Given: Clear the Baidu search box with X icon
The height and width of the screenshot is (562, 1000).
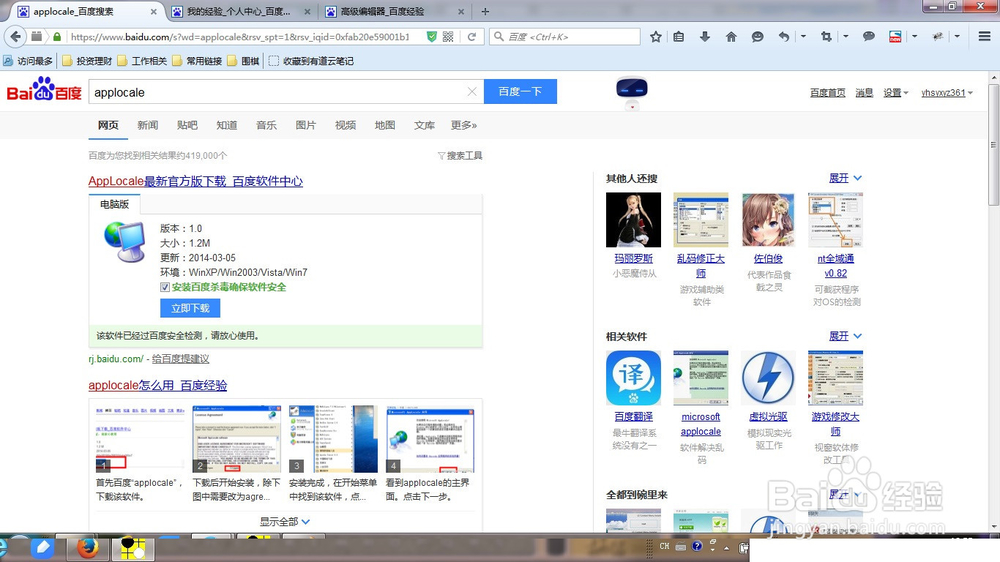Looking at the screenshot, I should coord(472,92).
